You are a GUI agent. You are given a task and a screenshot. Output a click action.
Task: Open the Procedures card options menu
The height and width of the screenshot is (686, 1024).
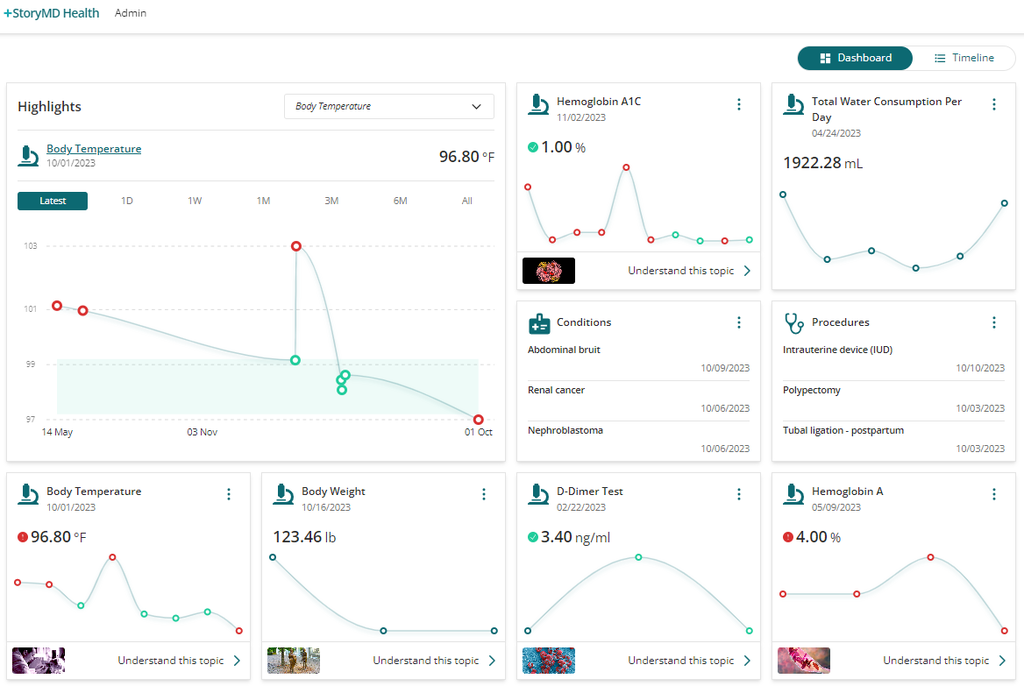(994, 323)
